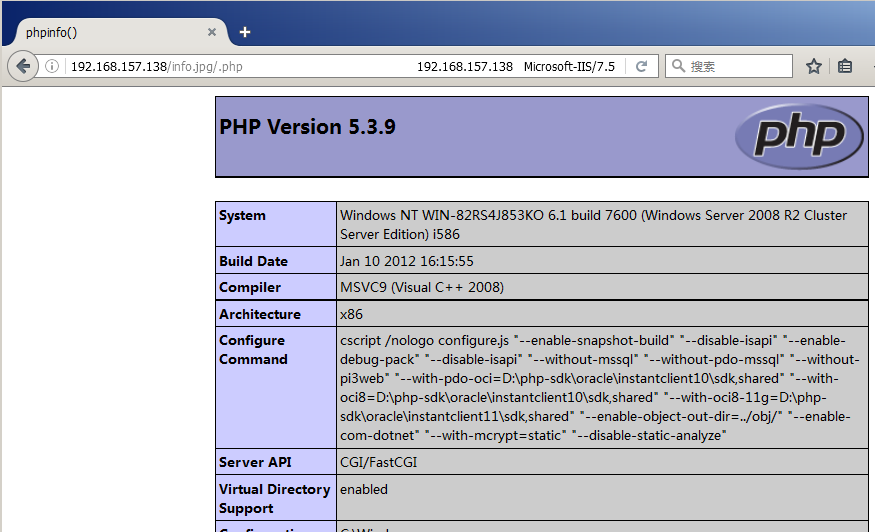The height and width of the screenshot is (532, 875).
Task: Select the 'Server API' row label
Action: pyautogui.click(x=255, y=462)
